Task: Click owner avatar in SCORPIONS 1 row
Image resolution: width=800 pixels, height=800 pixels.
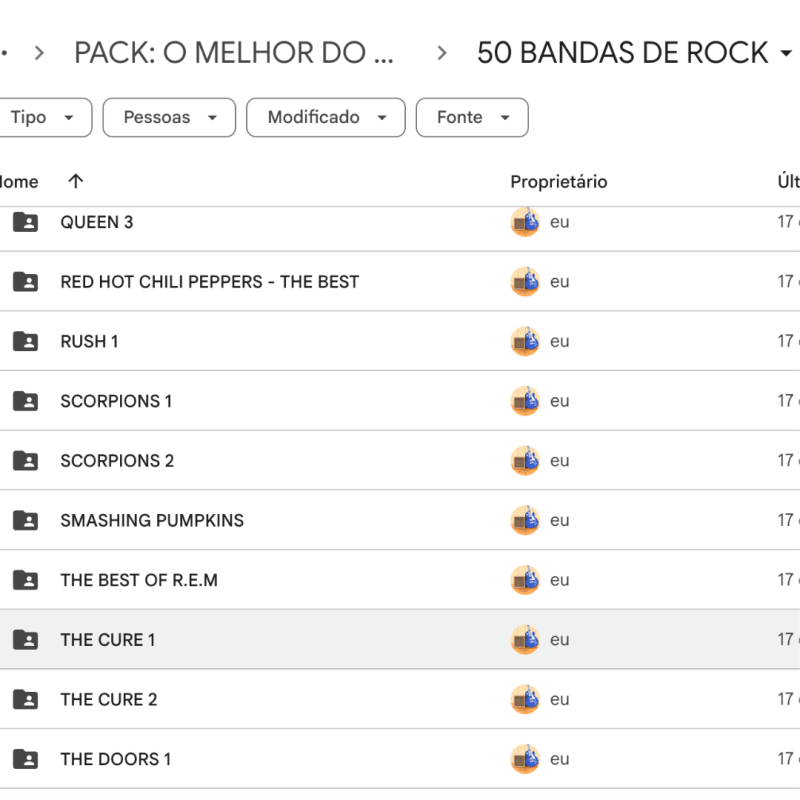Action: point(525,401)
